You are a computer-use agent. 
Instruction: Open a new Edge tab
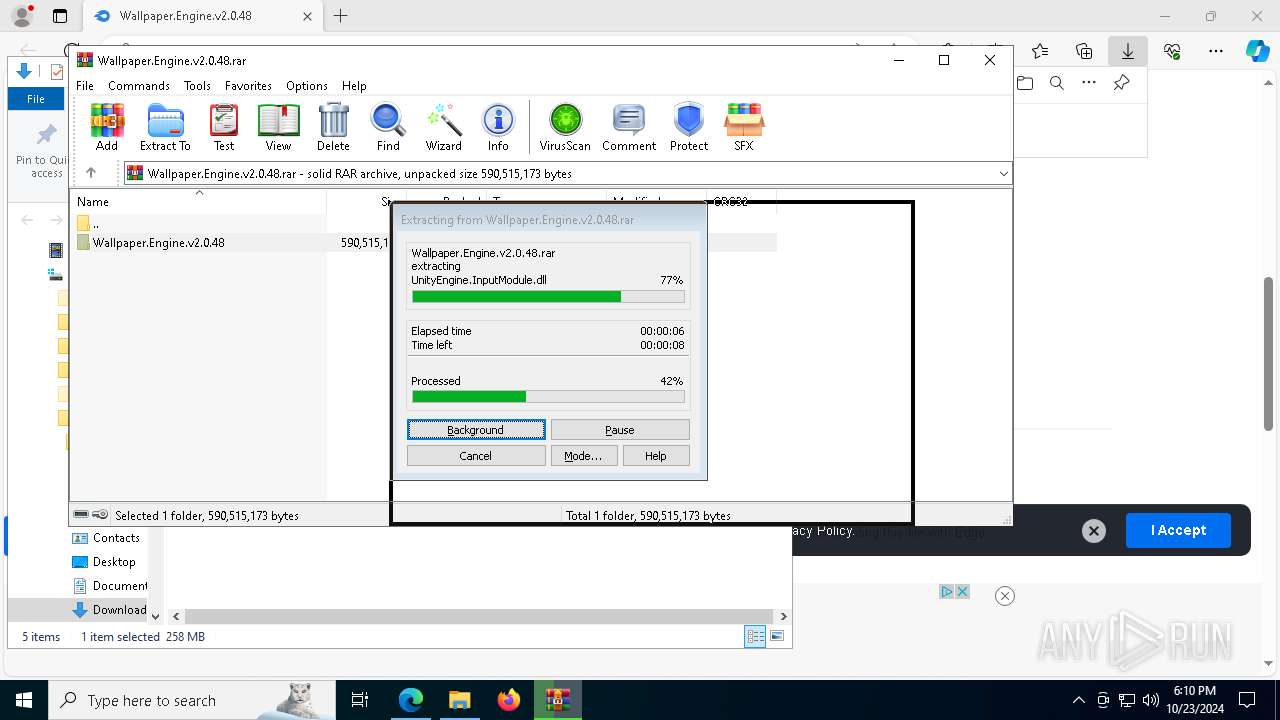tap(341, 16)
